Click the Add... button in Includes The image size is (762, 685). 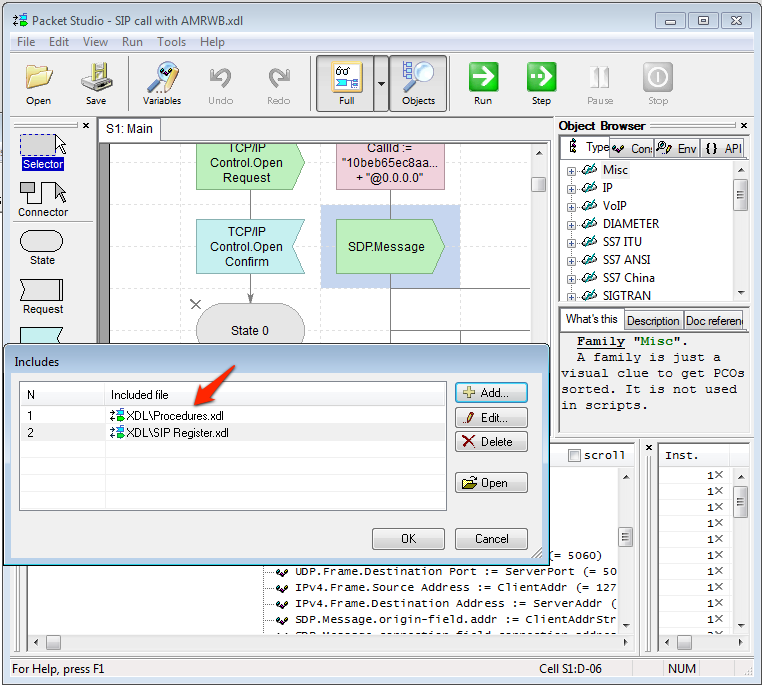(491, 393)
